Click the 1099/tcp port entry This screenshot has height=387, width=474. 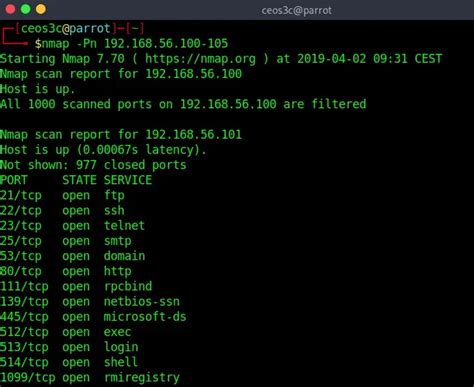pos(28,378)
